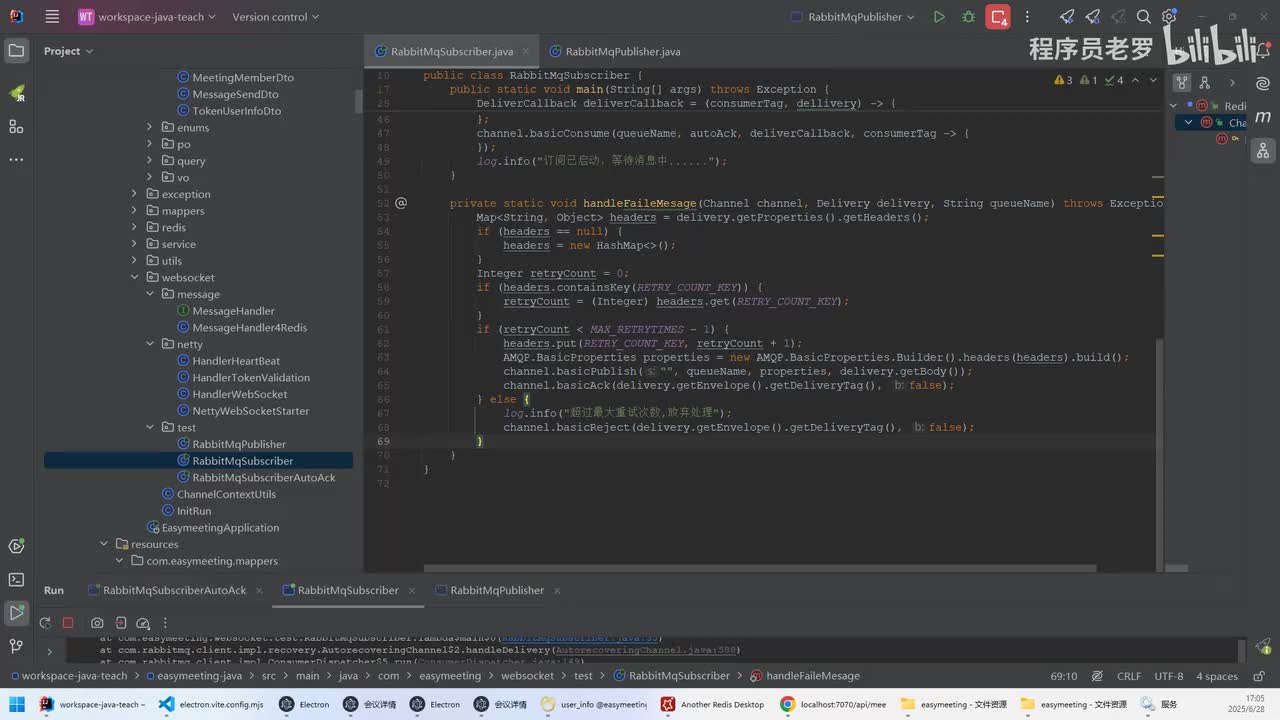Screen dimensions: 1280x720
Task: Open Run panel more options
Action: (166, 623)
